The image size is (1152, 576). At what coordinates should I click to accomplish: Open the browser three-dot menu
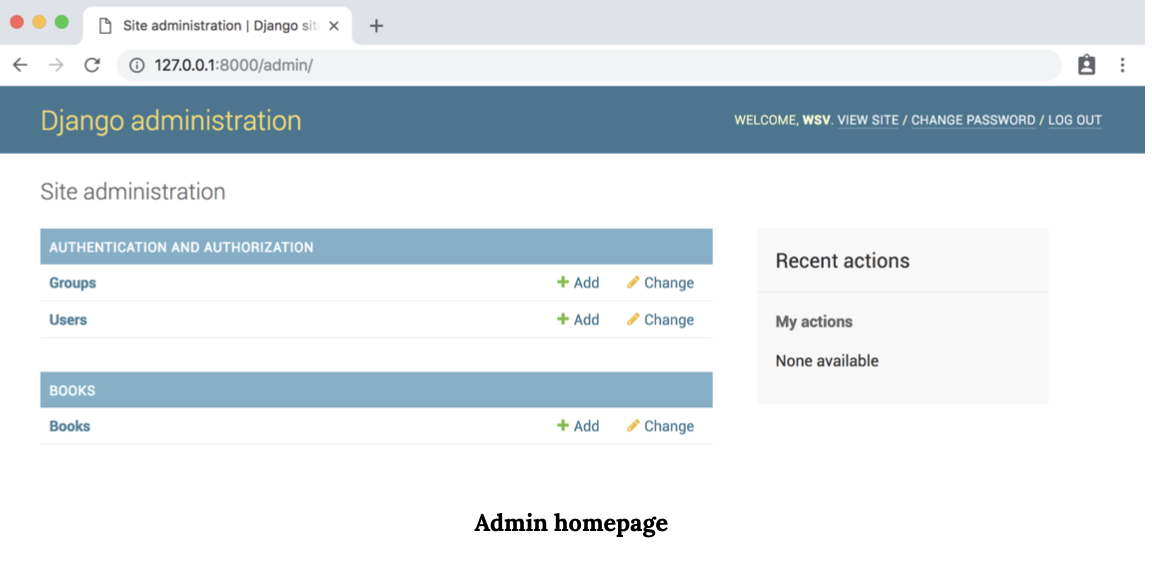pyautogui.click(x=1122, y=65)
